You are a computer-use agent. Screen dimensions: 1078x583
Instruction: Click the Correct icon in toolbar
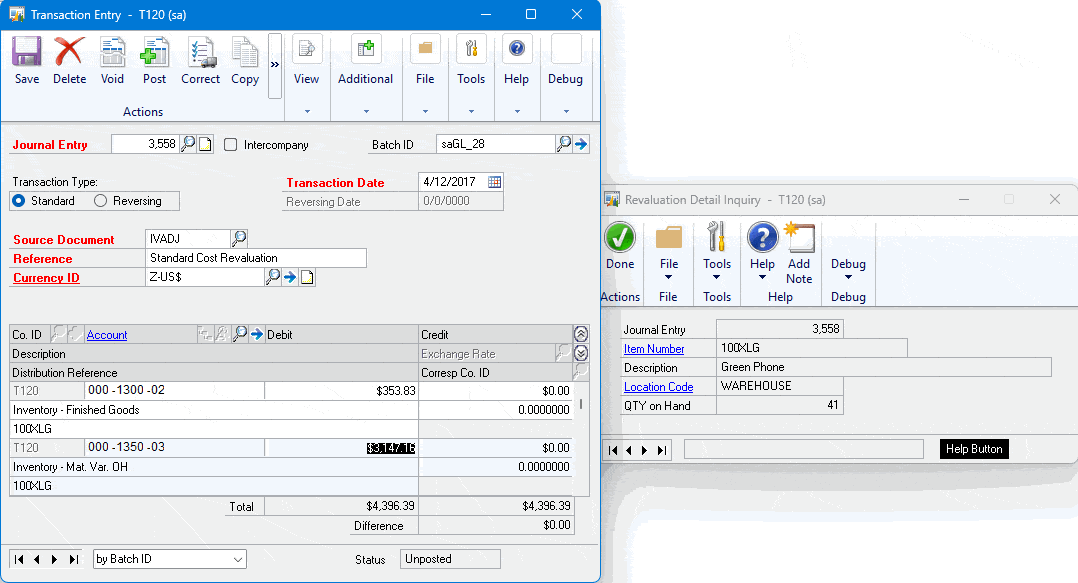(x=200, y=61)
